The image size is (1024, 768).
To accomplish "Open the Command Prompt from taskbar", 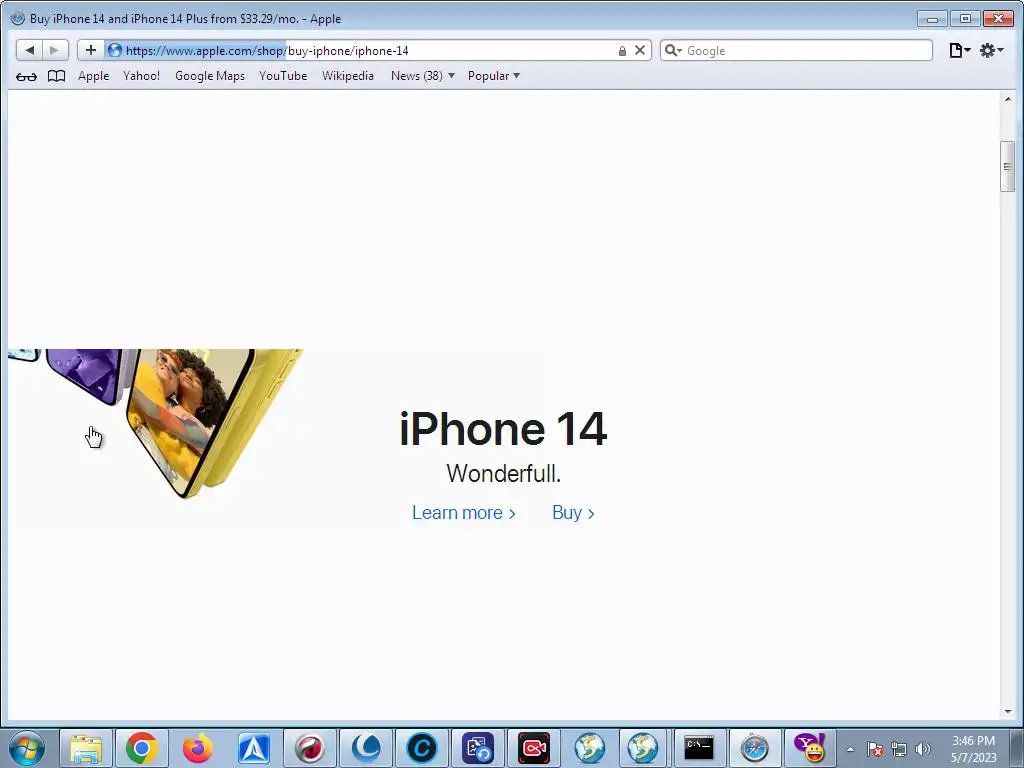I will [x=699, y=748].
